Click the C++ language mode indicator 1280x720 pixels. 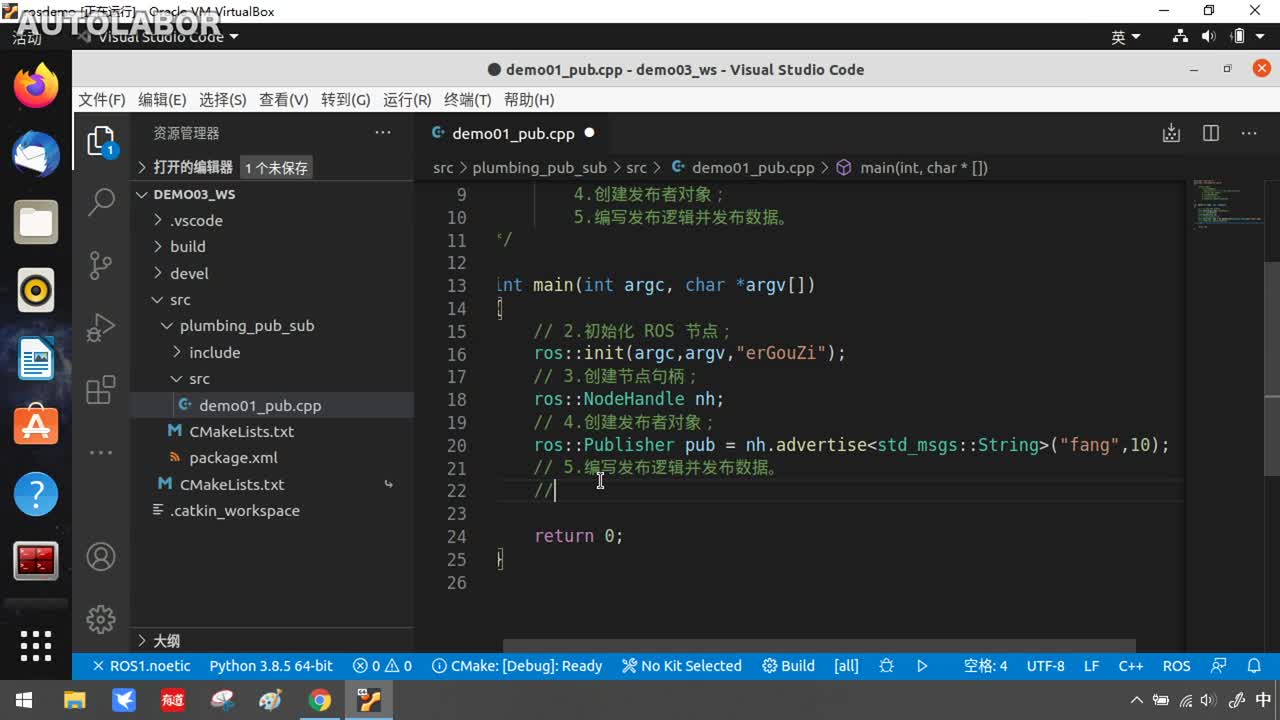[x=1131, y=666]
